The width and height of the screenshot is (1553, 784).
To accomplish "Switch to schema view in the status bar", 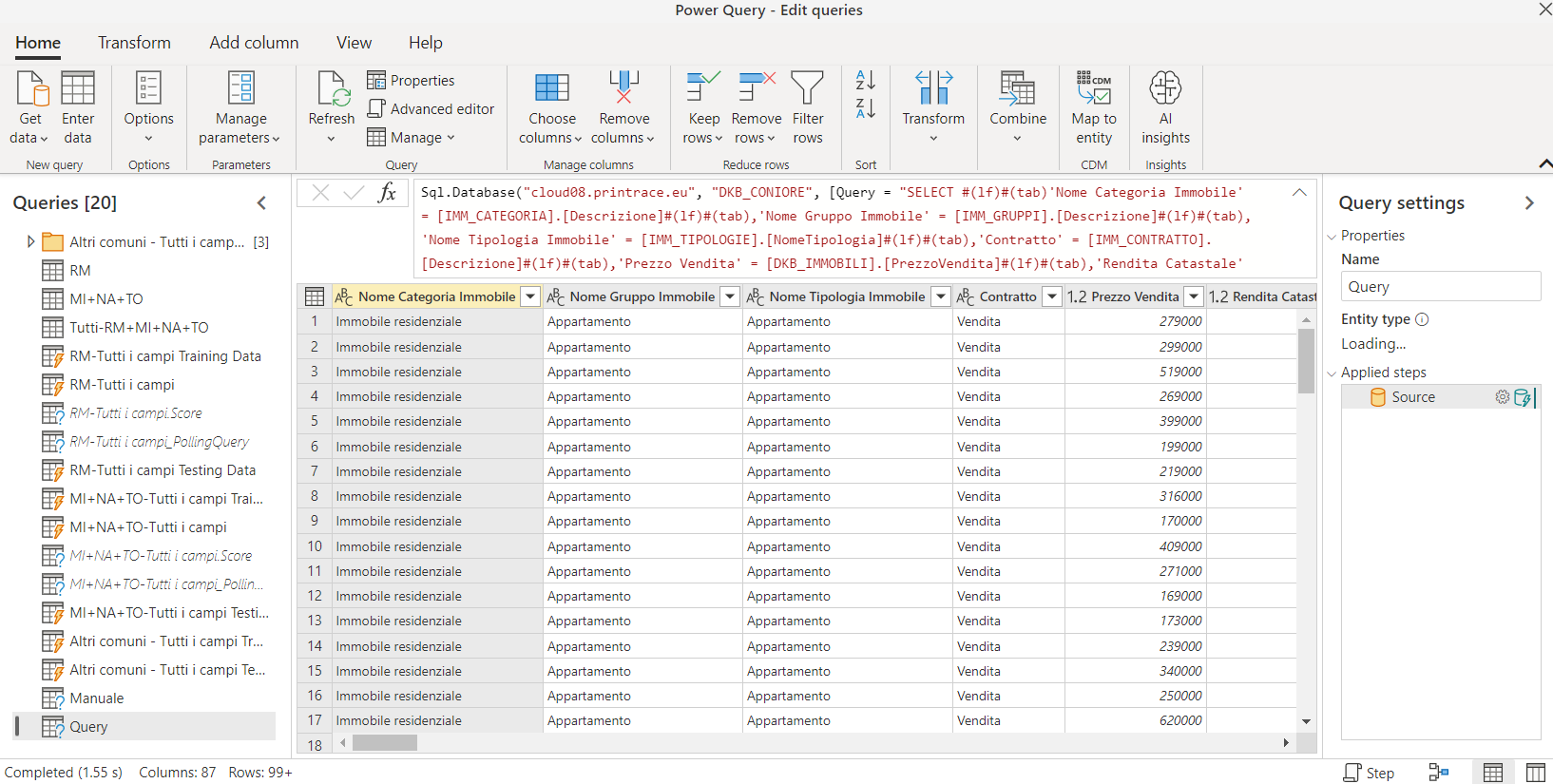I will (x=1536, y=773).
